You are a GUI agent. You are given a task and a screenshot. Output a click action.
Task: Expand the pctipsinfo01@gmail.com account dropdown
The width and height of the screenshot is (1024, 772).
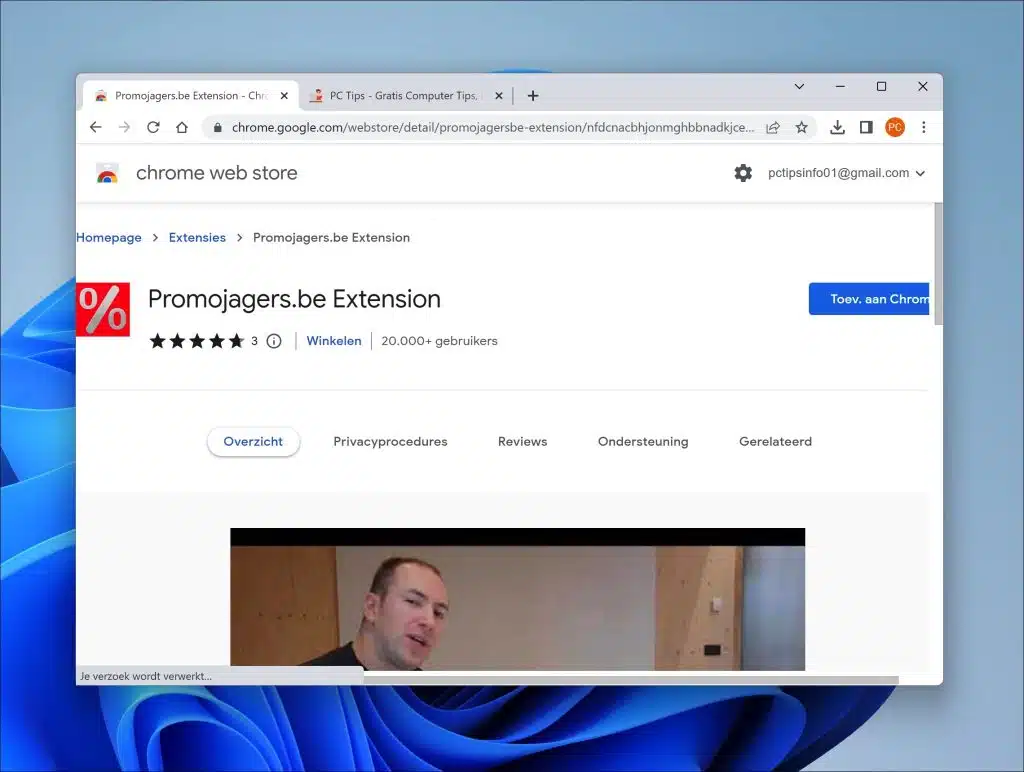pyautogui.click(x=920, y=174)
